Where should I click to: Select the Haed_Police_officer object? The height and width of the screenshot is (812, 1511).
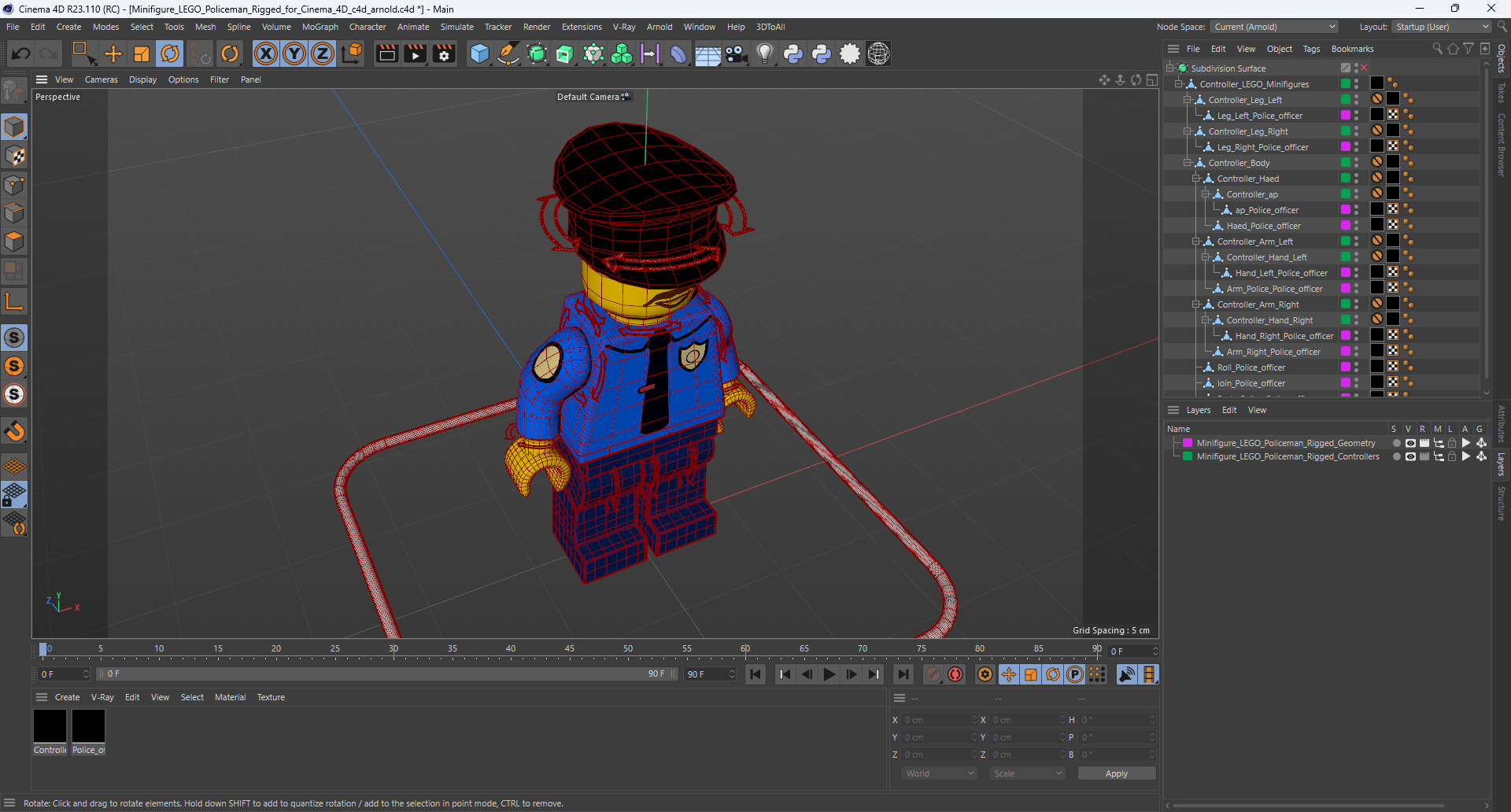pyautogui.click(x=1263, y=226)
